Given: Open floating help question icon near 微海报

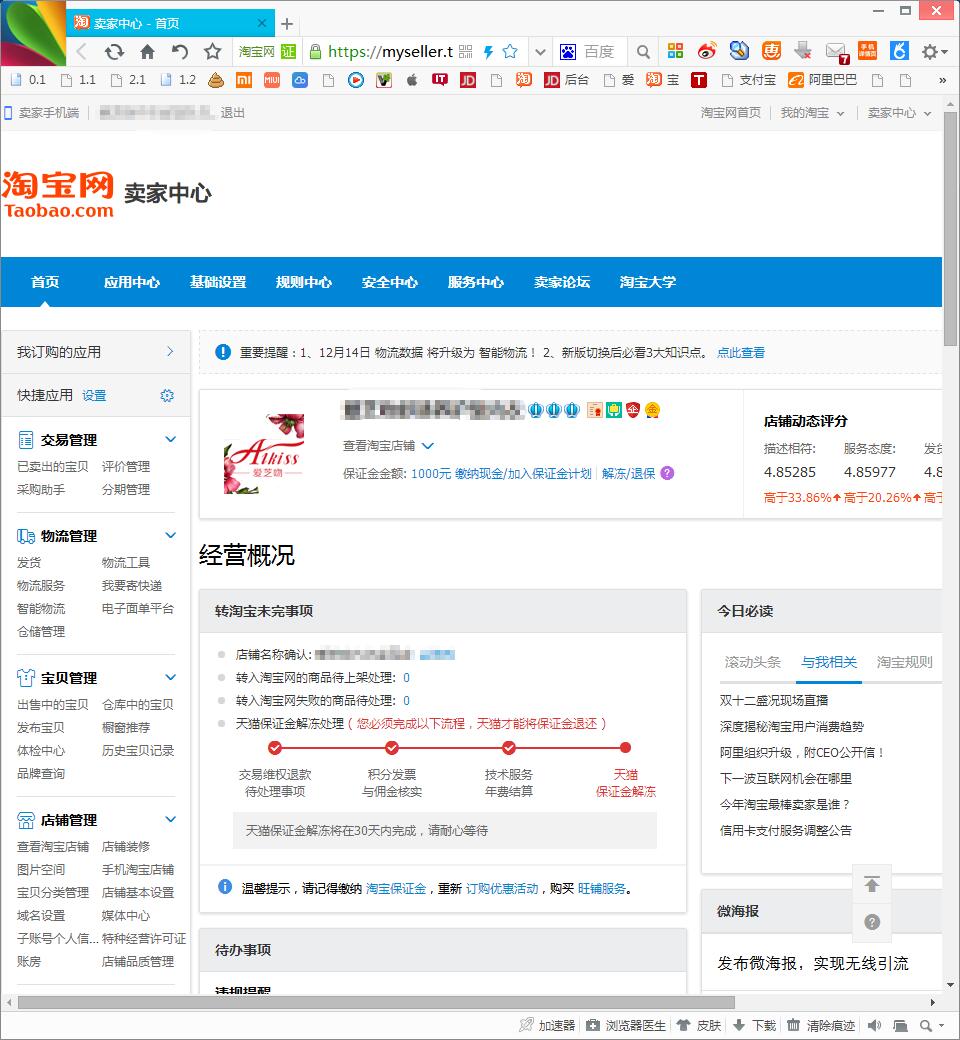Looking at the screenshot, I should [x=872, y=921].
